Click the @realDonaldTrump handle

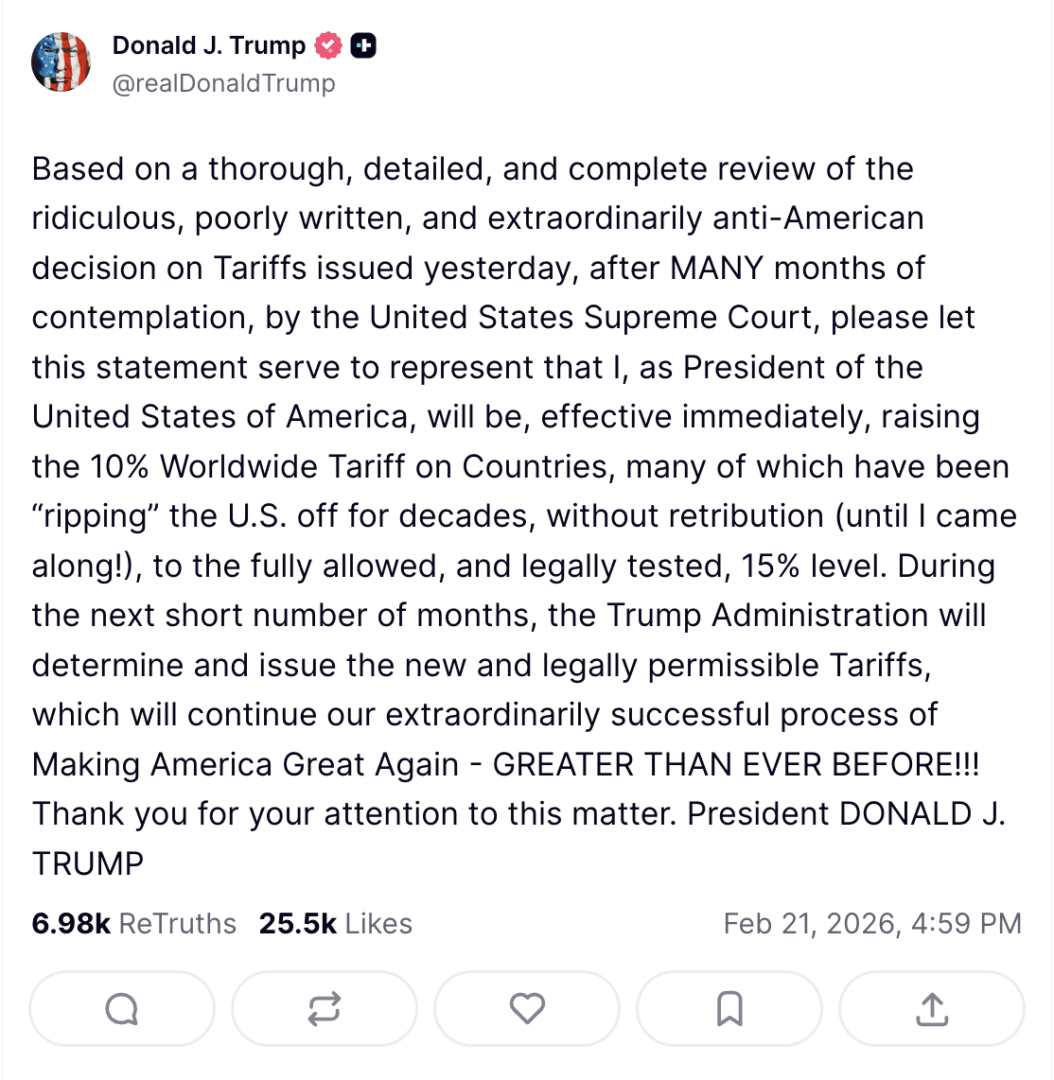click(x=223, y=83)
